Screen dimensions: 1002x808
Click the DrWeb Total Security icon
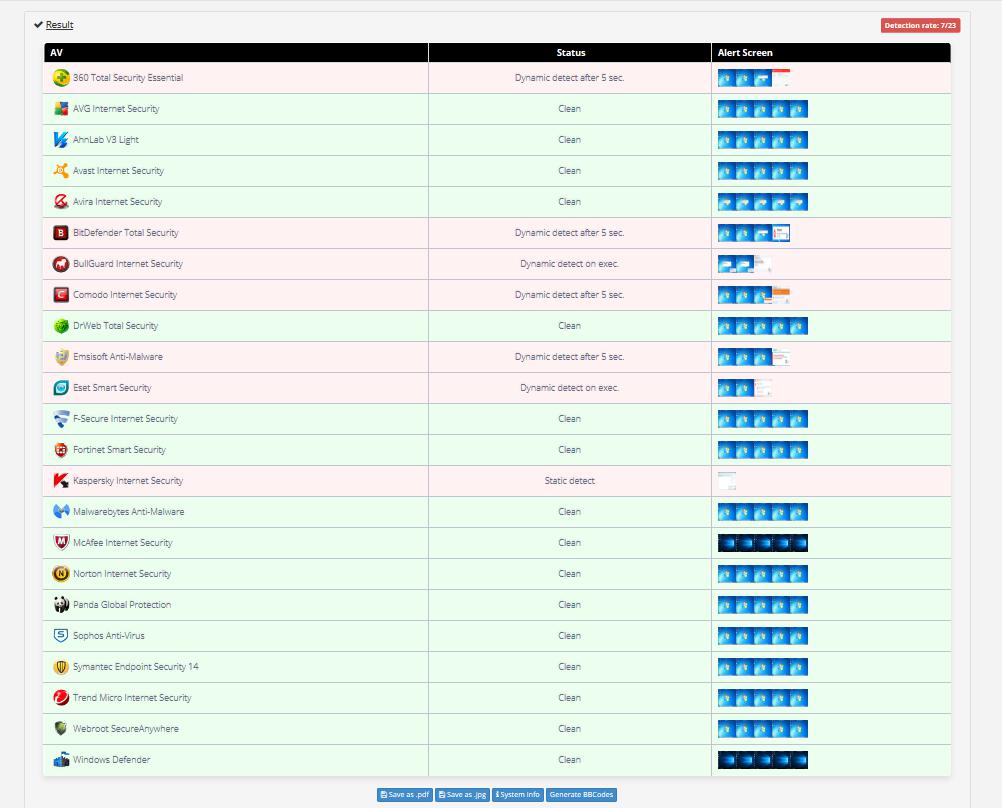[x=61, y=325]
